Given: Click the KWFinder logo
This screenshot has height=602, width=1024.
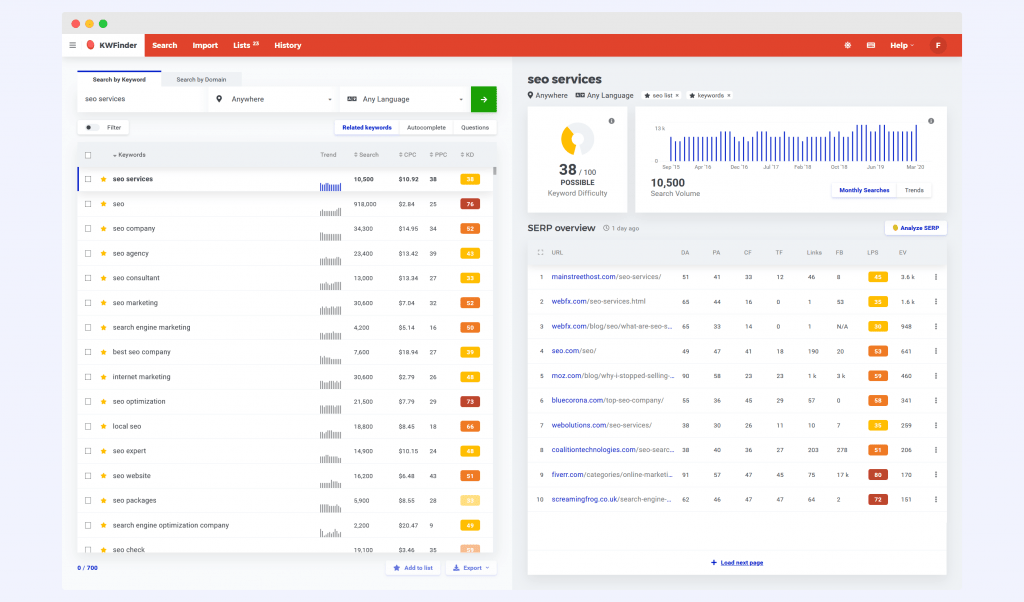Looking at the screenshot, I should (112, 45).
